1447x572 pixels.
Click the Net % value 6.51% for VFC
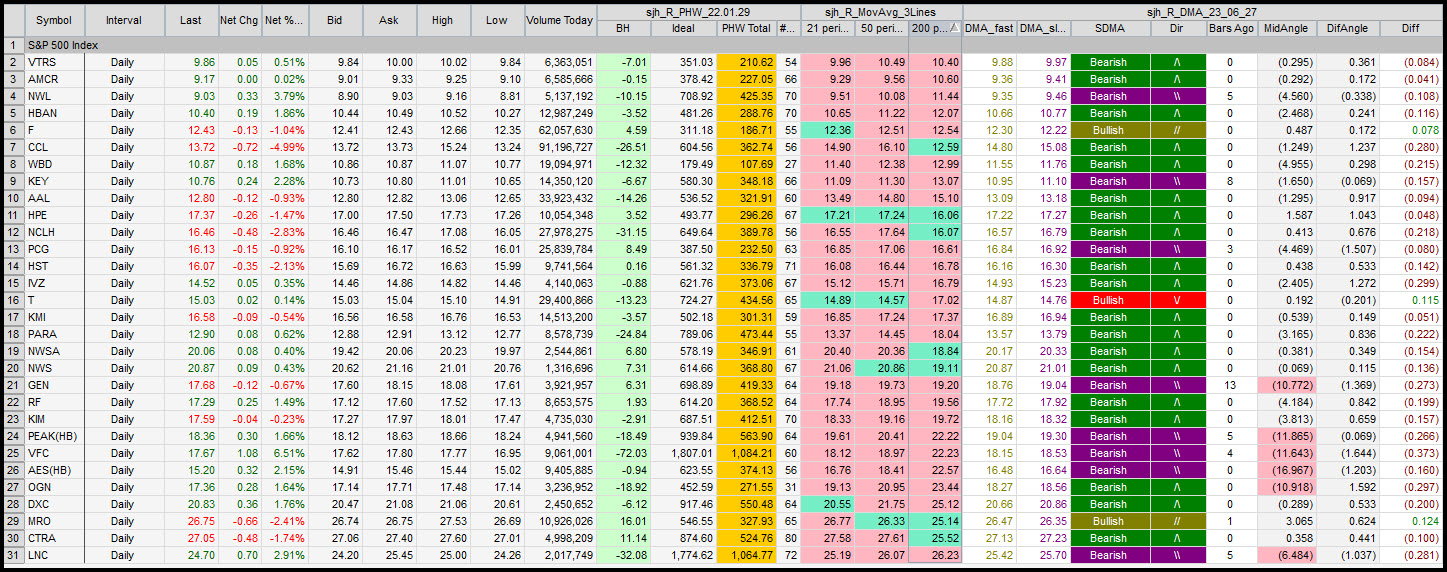coord(284,453)
